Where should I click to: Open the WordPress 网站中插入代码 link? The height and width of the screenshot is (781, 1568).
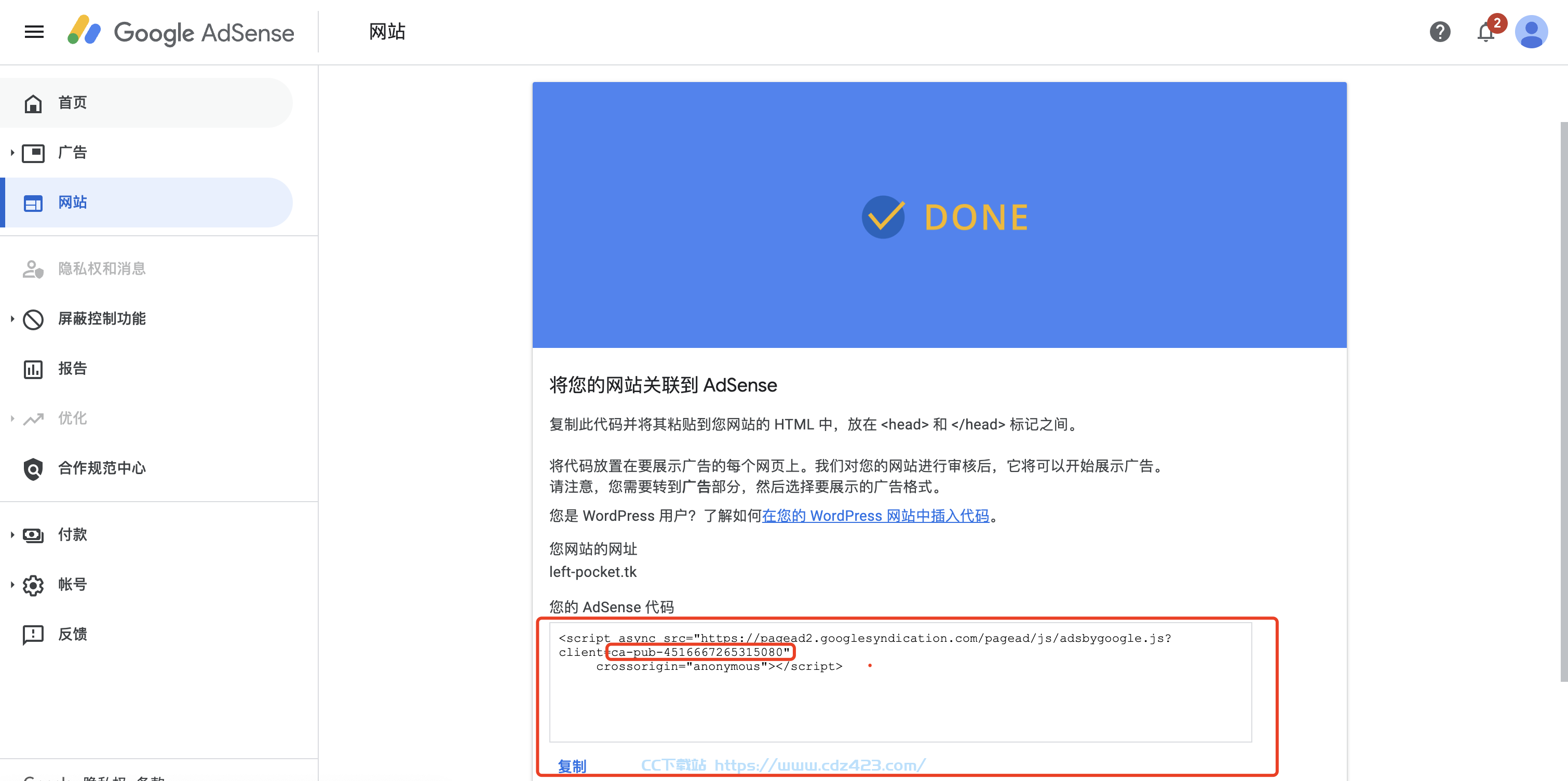(875, 516)
